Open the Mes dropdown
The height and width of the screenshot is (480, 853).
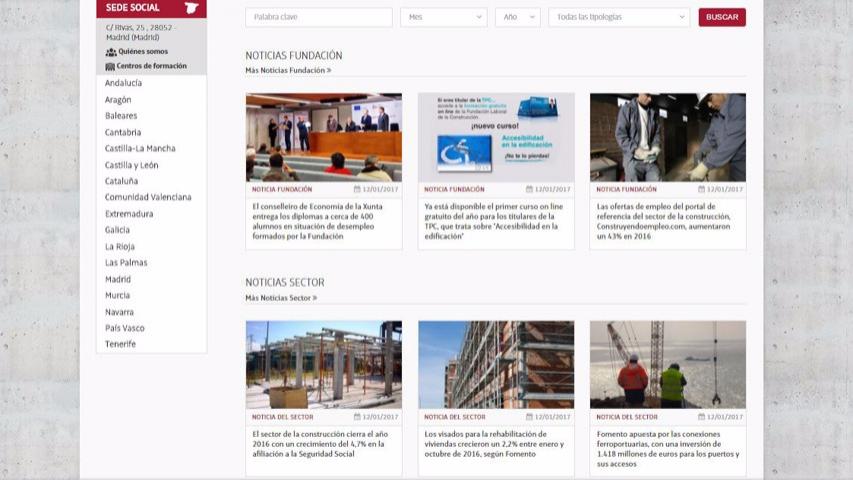tap(443, 17)
